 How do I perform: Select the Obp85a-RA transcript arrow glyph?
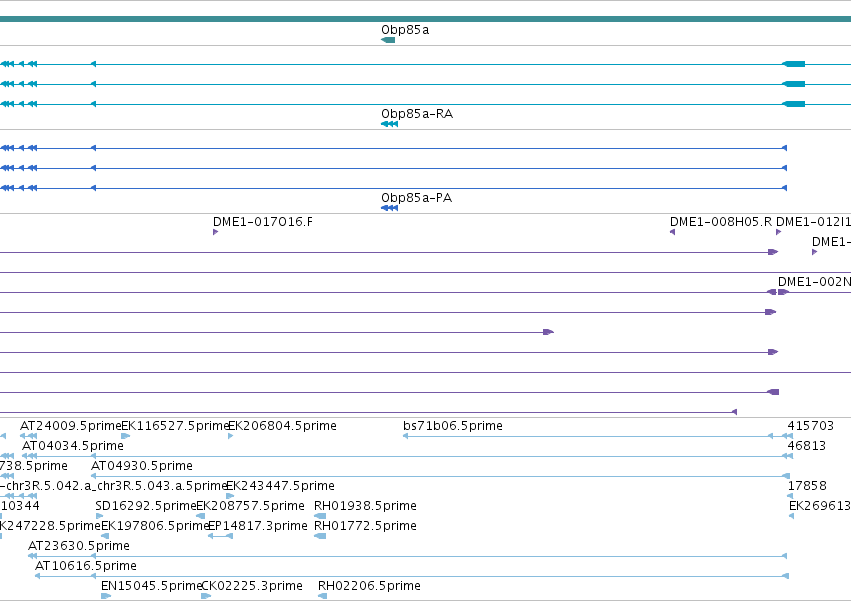pyautogui.click(x=390, y=124)
